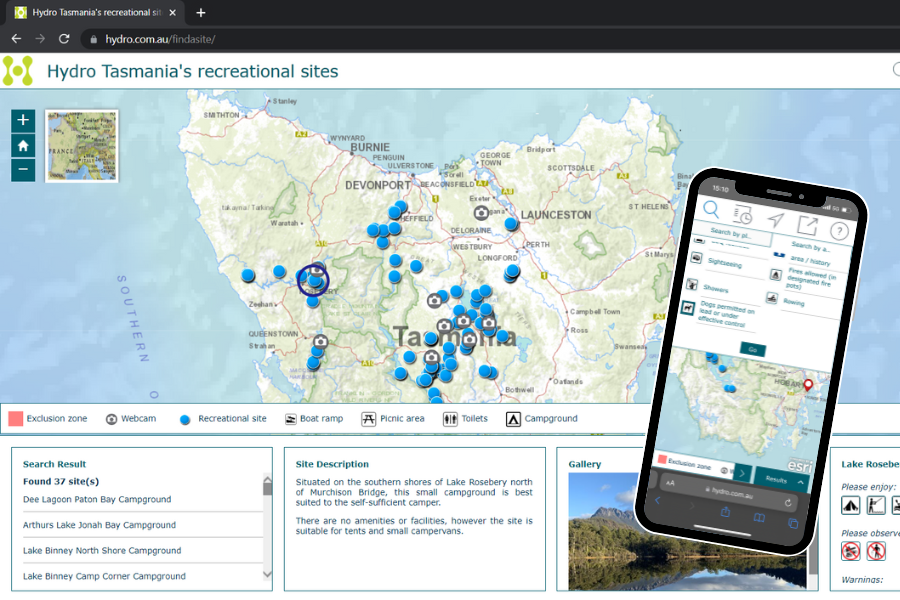Click the camping tent icon under Please enjoy
Image resolution: width=900 pixels, height=600 pixels.
coord(851,505)
